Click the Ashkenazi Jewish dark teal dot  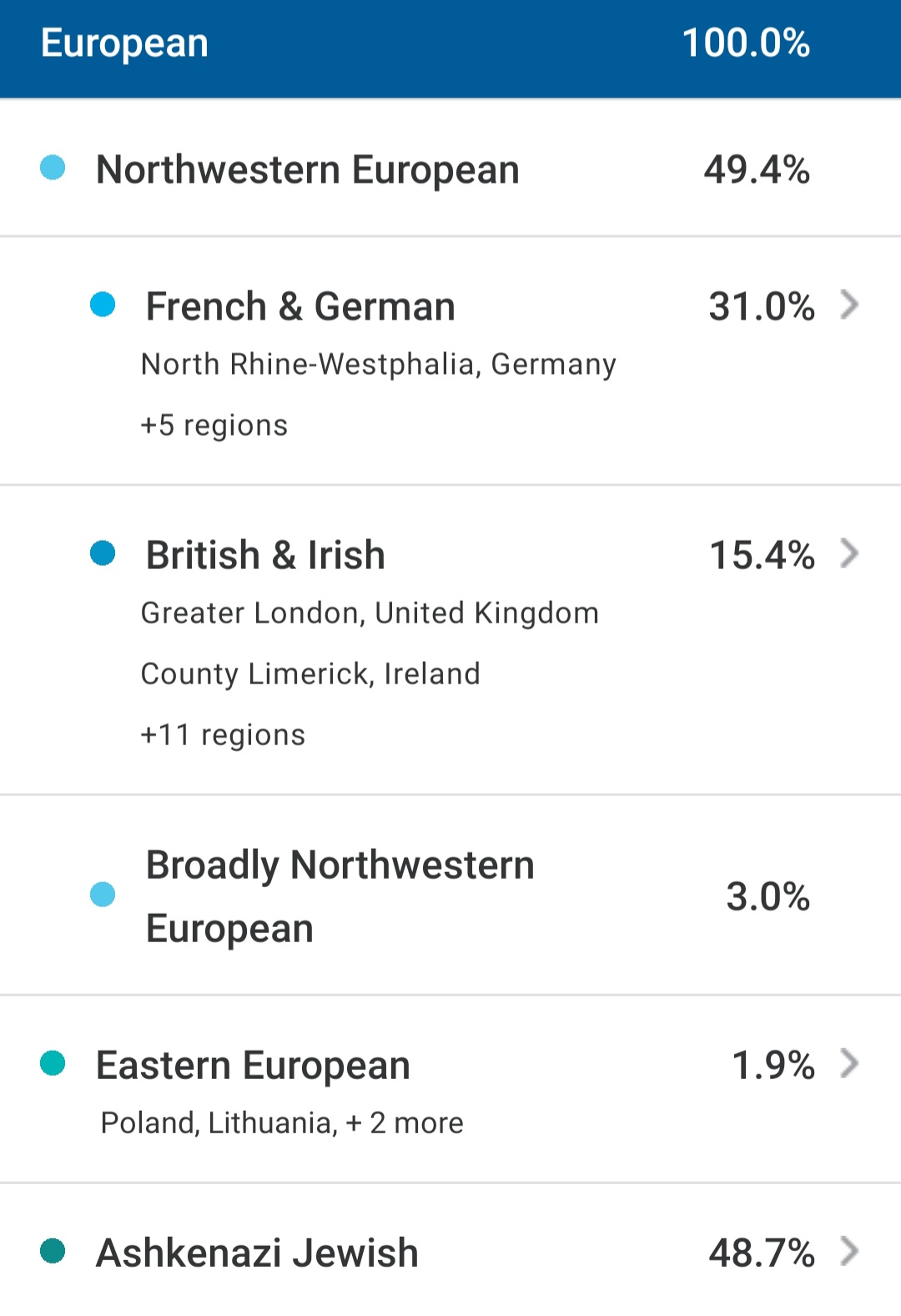pyautogui.click(x=53, y=1251)
